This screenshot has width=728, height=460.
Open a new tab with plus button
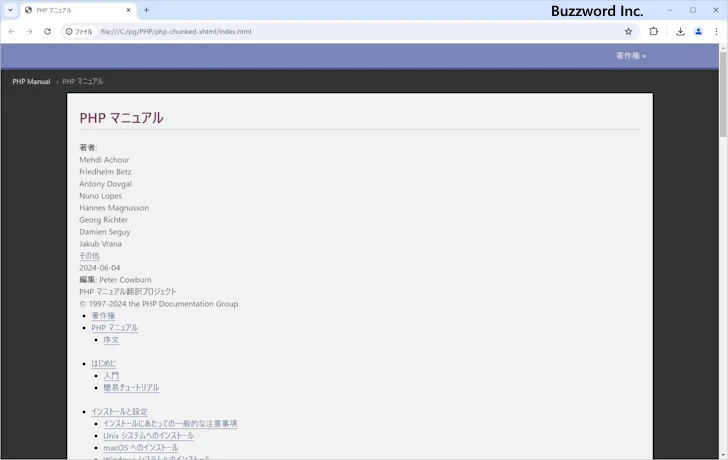point(146,10)
